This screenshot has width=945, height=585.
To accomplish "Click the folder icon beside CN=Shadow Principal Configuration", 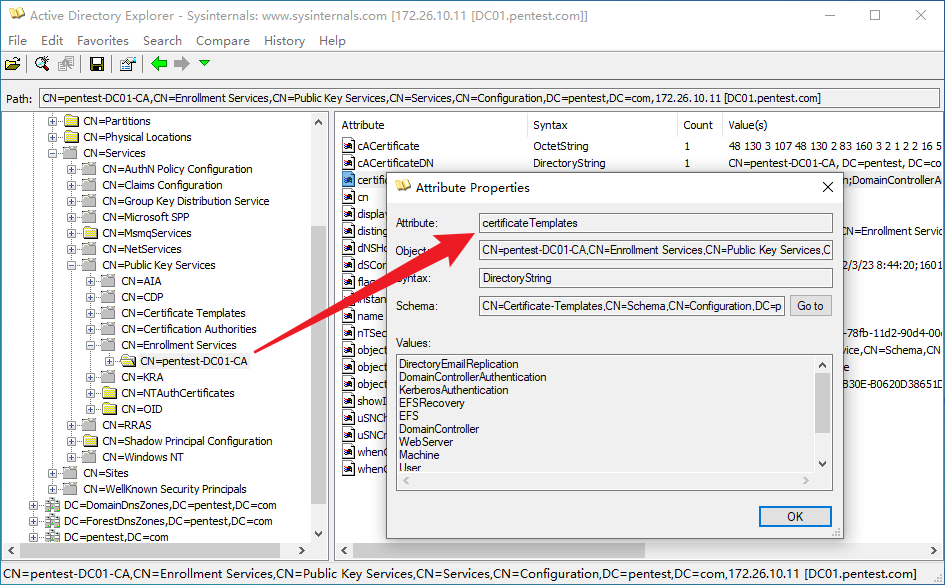I will tap(90, 441).
